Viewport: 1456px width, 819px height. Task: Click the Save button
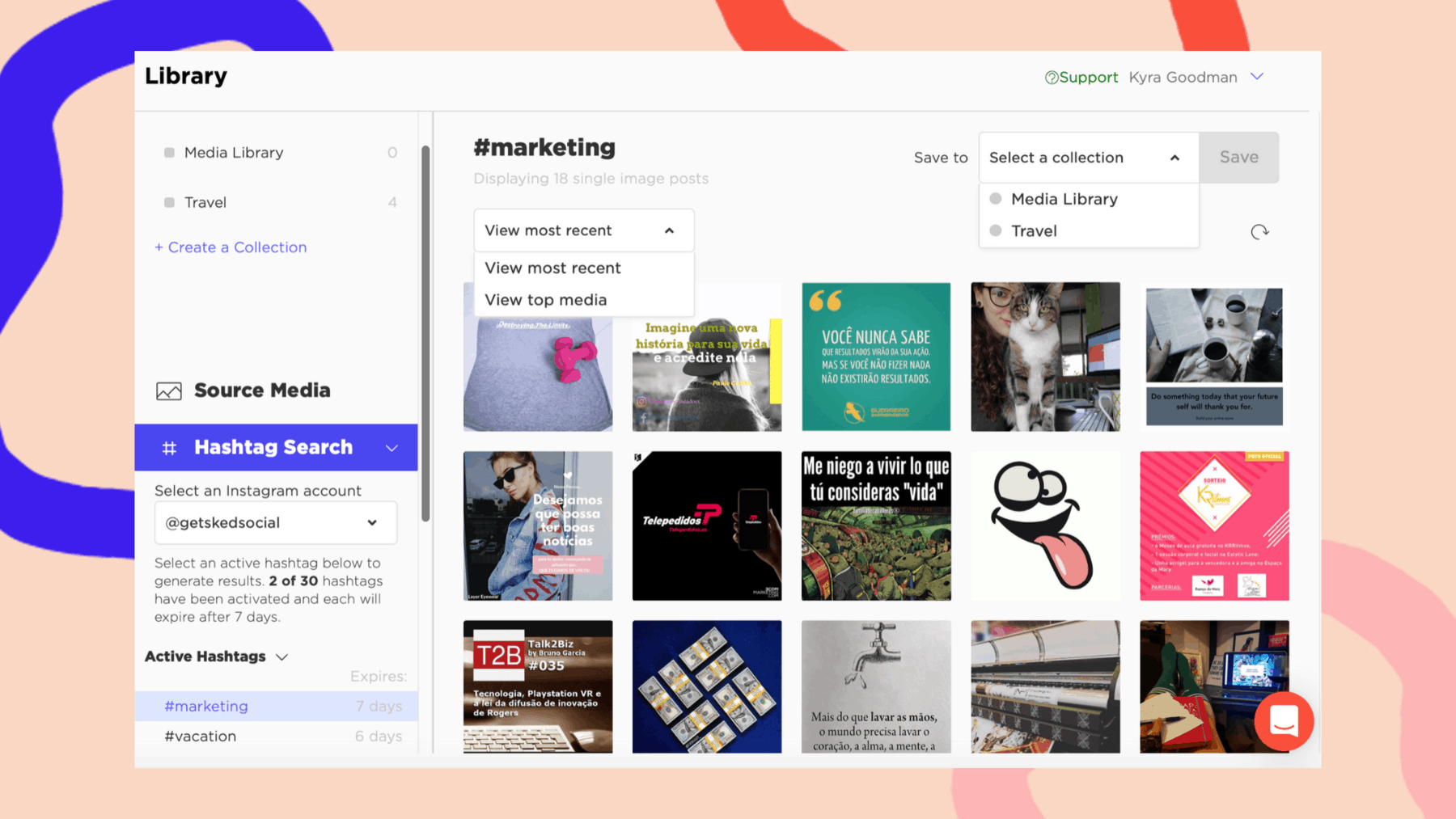(x=1239, y=158)
